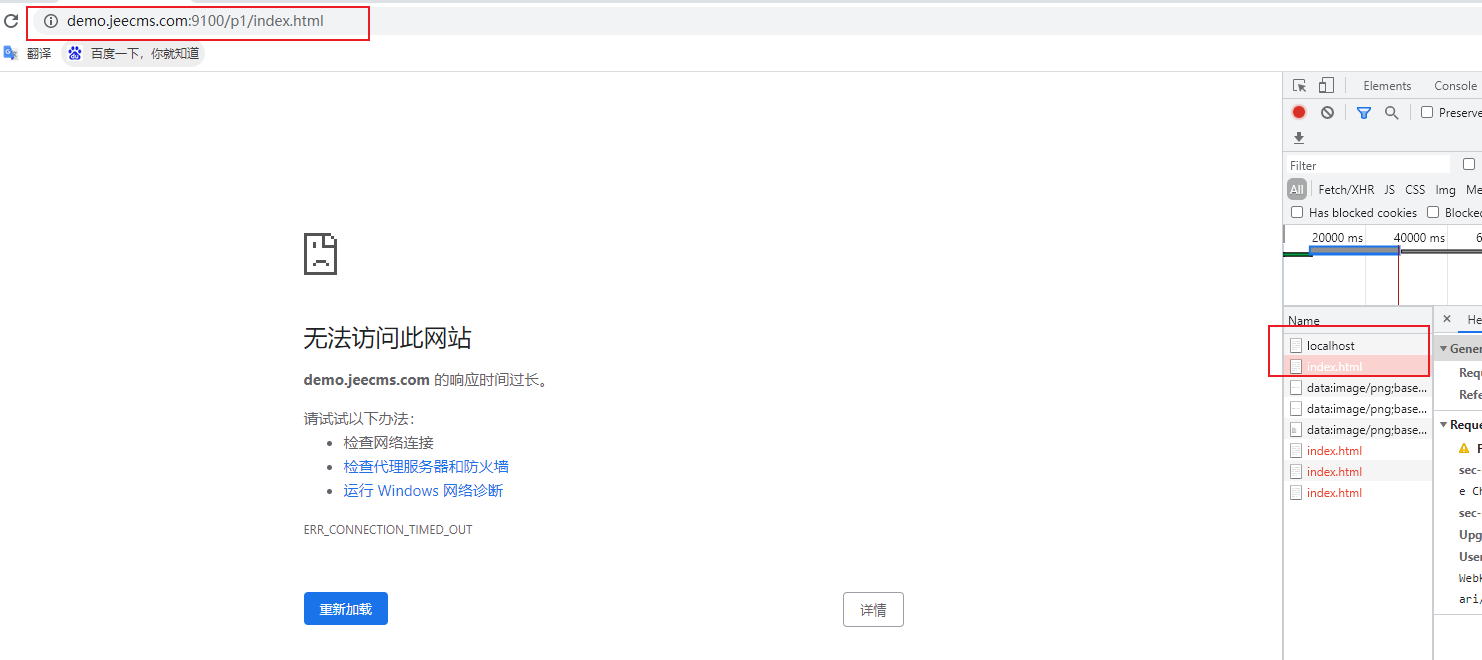1482x660 pixels.
Task: Open site information icon in address bar
Action: 51,21
